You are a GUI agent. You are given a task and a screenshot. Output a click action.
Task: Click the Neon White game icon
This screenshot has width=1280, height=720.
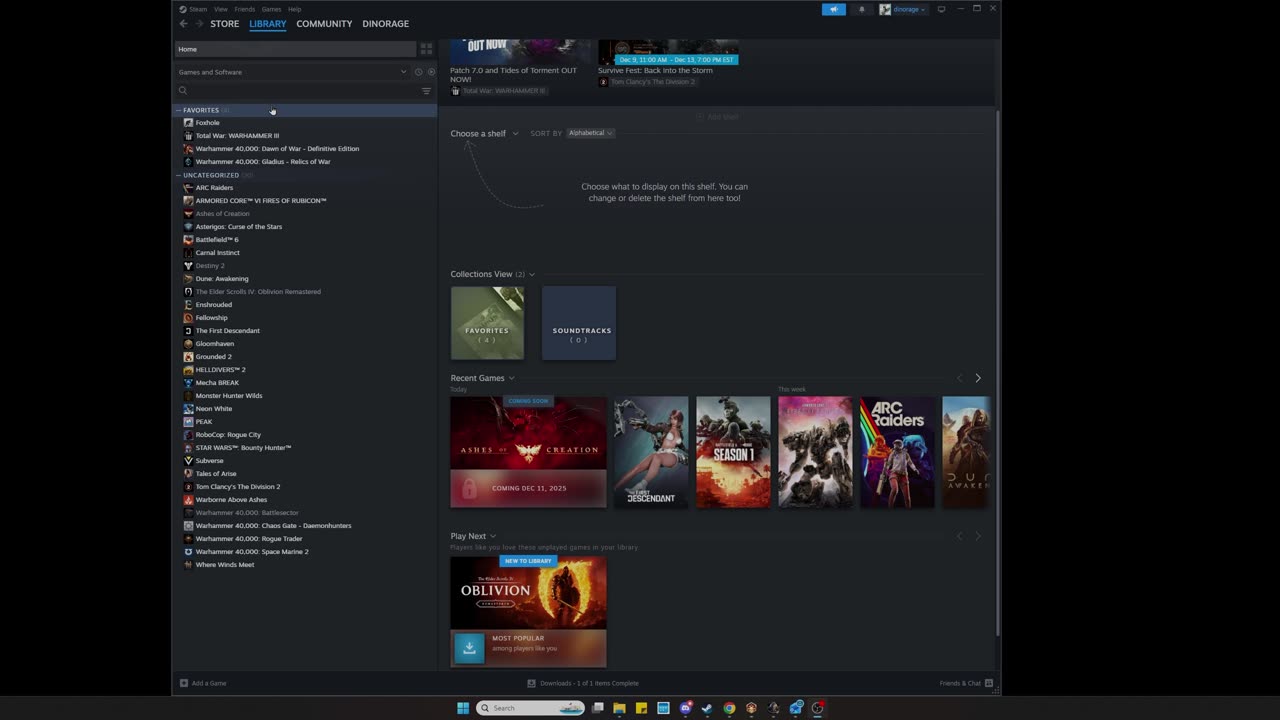pos(188,408)
